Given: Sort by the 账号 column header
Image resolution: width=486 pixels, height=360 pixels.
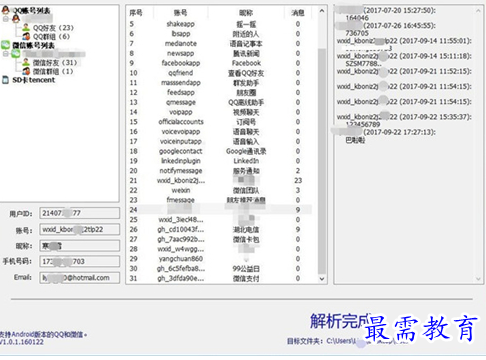Looking at the screenshot, I should tap(180, 13).
